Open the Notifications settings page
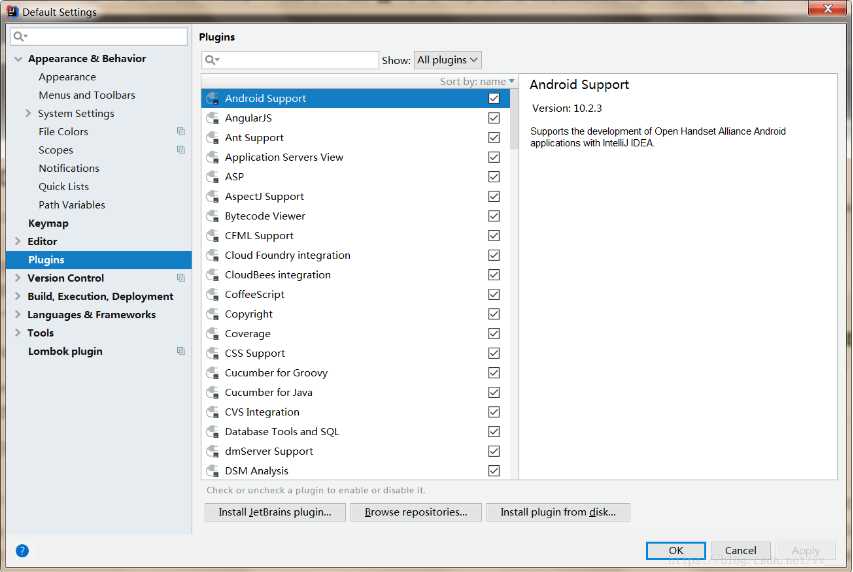The height and width of the screenshot is (572, 853). (x=69, y=168)
